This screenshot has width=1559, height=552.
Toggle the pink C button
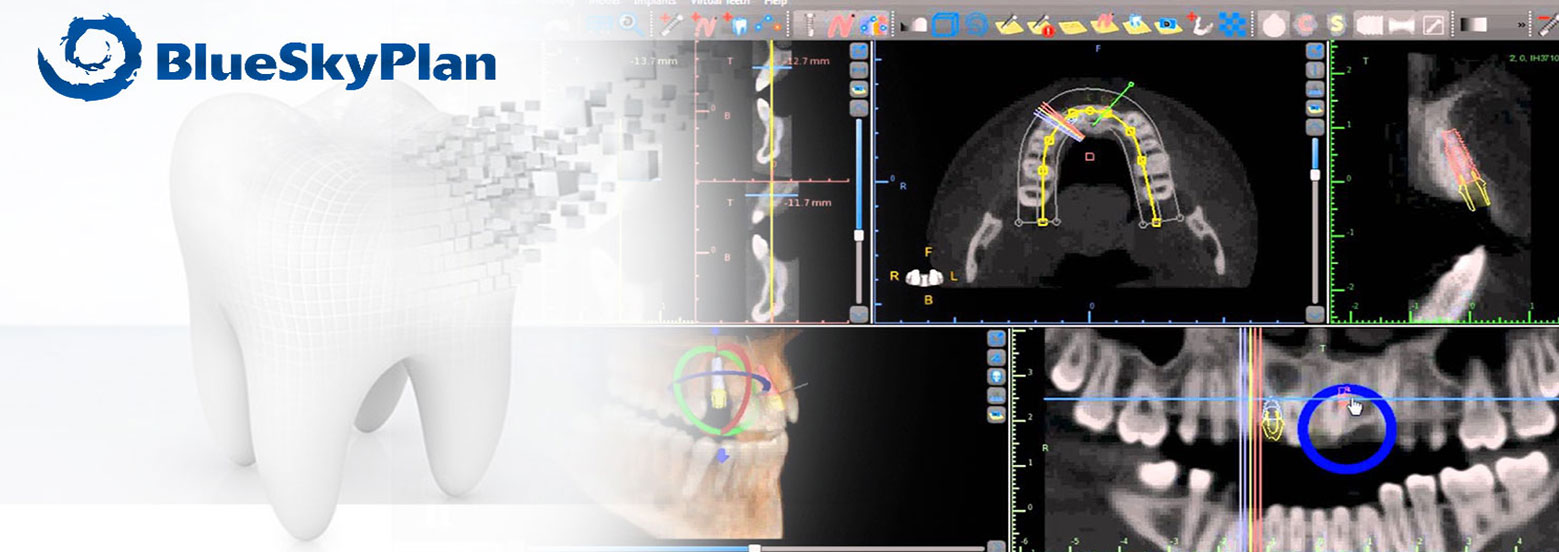click(1306, 24)
